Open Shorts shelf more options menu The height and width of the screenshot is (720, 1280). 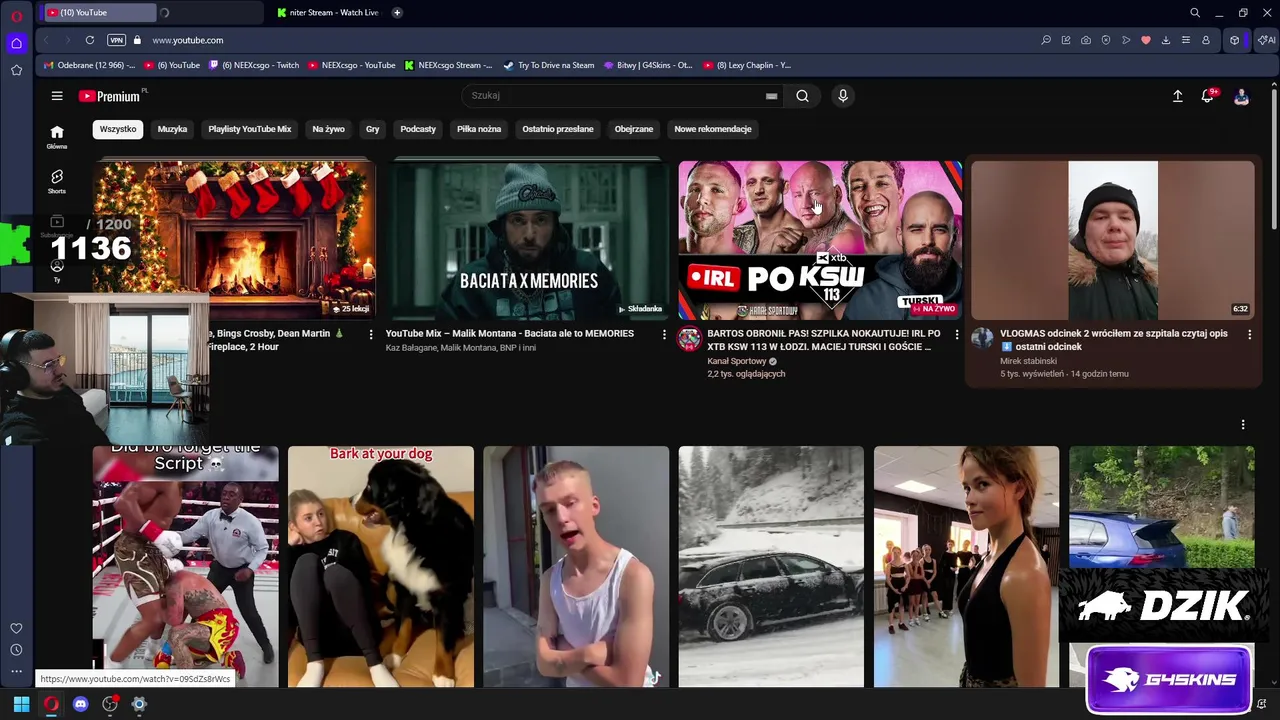pos(1243,425)
